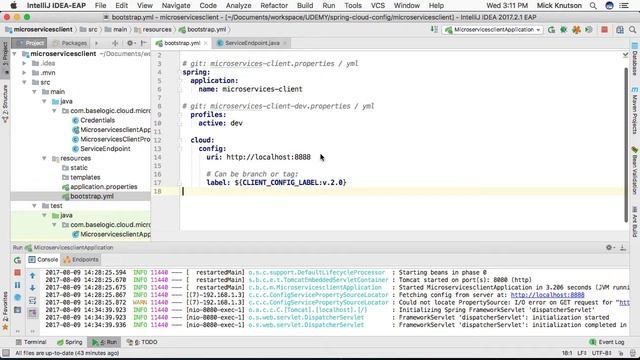The height and width of the screenshot is (360, 640).
Task: Open MicroservicesclientApplication run configuration dropdown
Action: pyautogui.click(x=493, y=30)
